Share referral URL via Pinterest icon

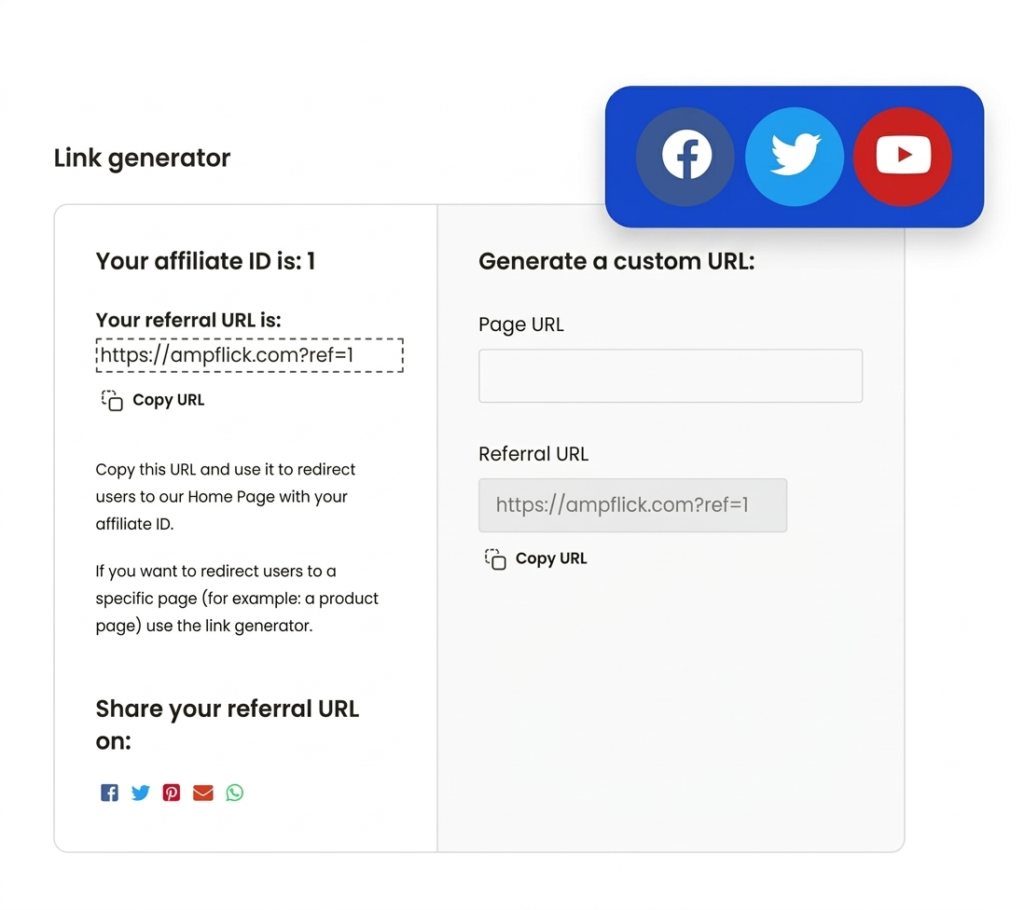[172, 793]
